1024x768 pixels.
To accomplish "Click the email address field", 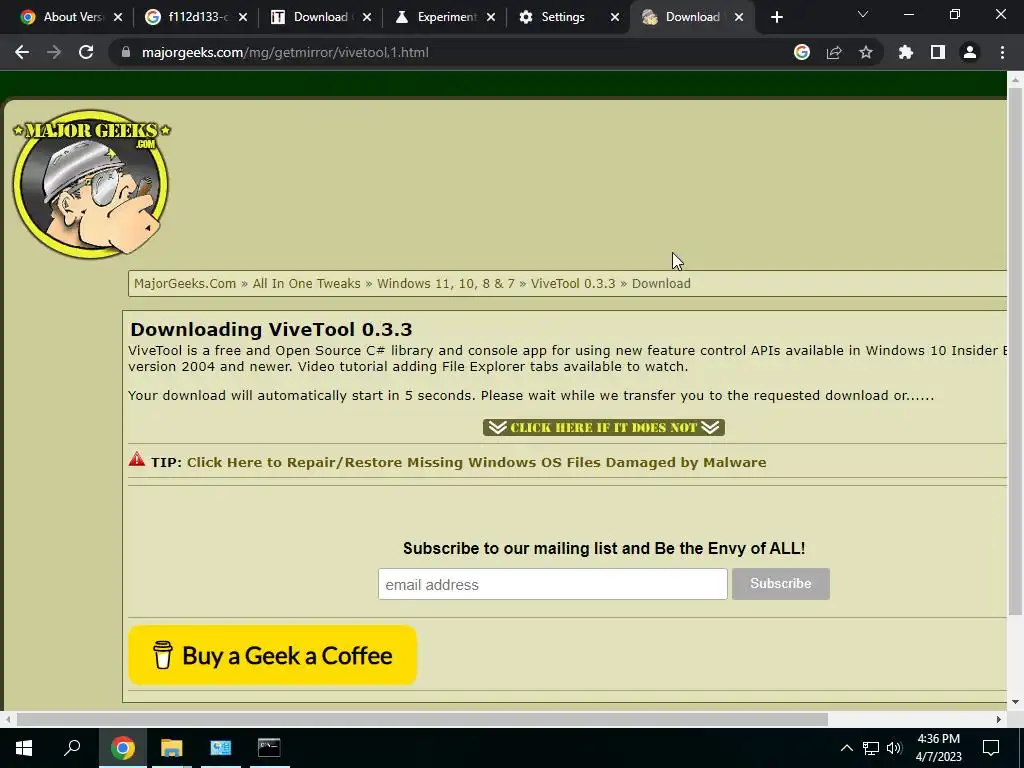I will pyautogui.click(x=552, y=584).
